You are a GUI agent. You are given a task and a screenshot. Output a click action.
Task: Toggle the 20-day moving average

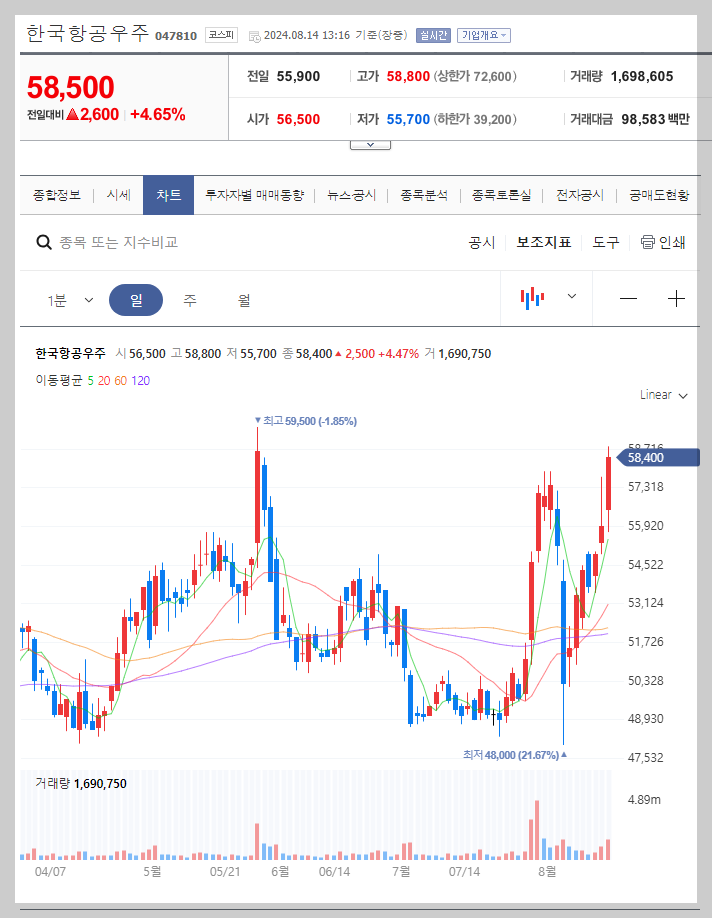[x=104, y=381]
